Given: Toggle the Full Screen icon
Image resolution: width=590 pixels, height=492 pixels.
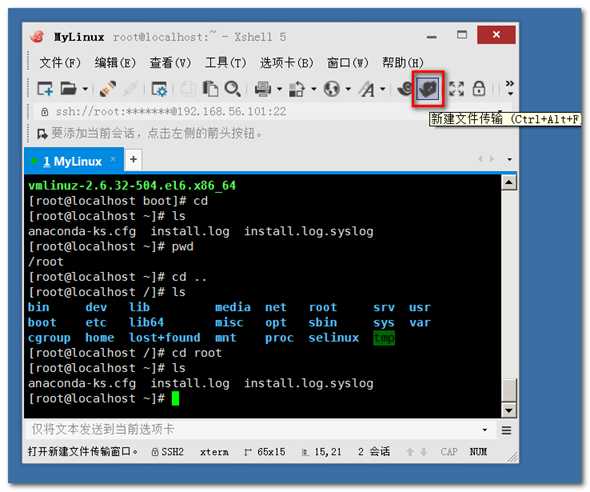Looking at the screenshot, I should point(456,89).
